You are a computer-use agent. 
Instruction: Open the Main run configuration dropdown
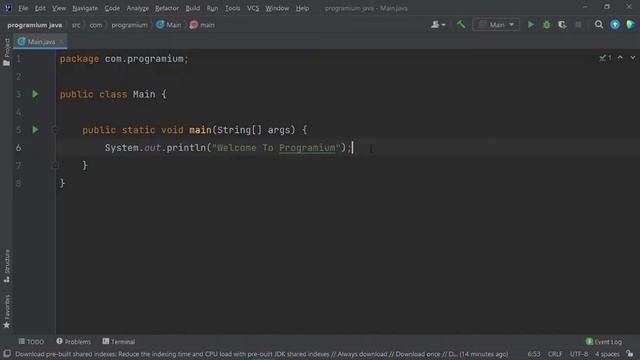pyautogui.click(x=496, y=24)
